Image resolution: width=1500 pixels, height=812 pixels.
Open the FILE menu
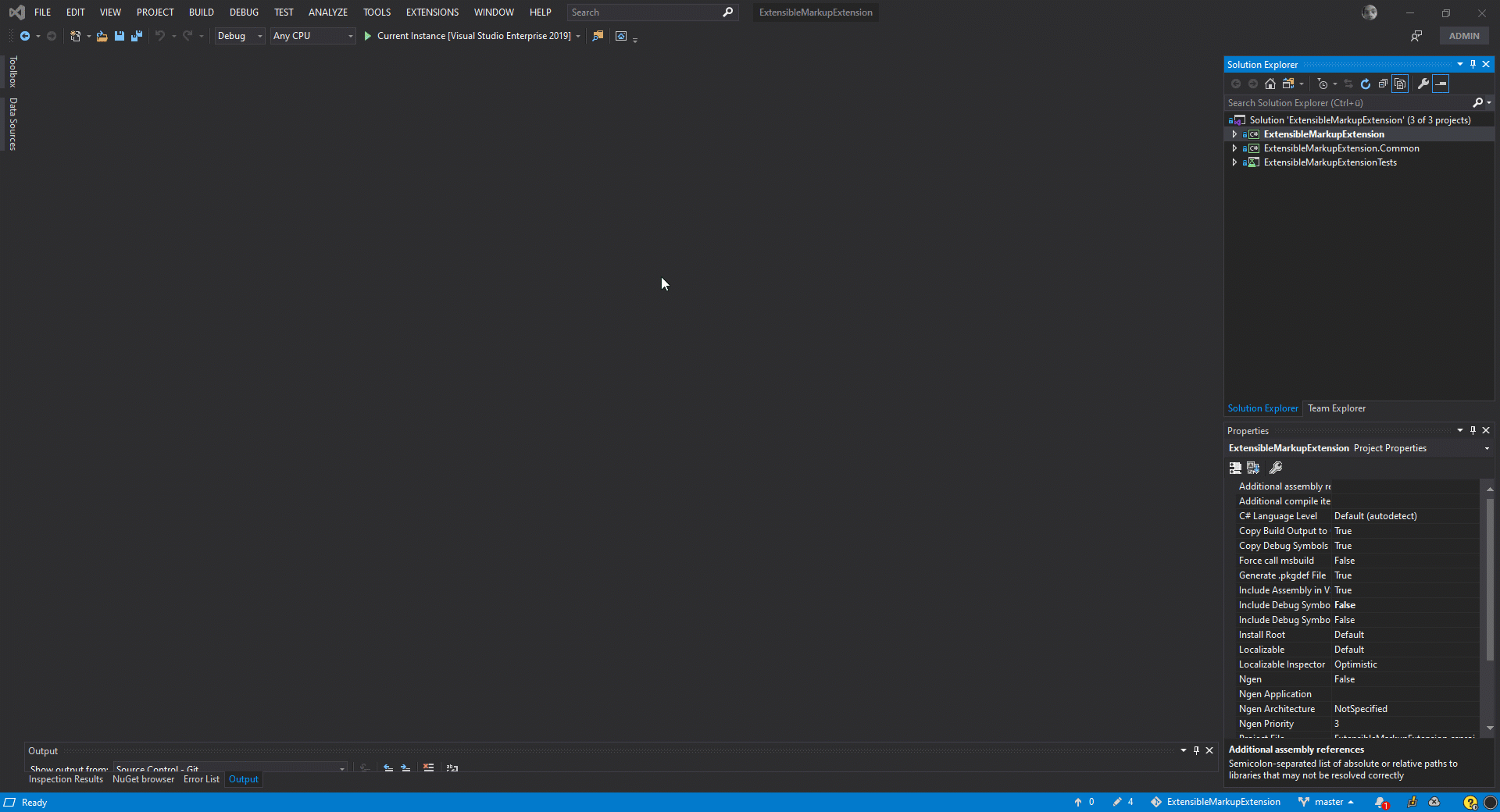(x=42, y=12)
